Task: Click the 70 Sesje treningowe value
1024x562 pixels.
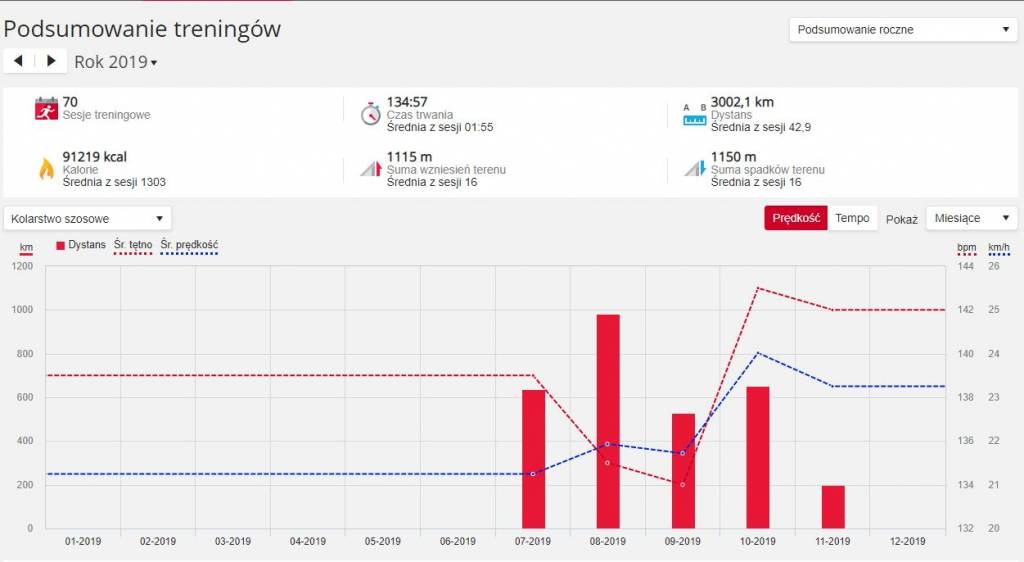Action: 70,102
